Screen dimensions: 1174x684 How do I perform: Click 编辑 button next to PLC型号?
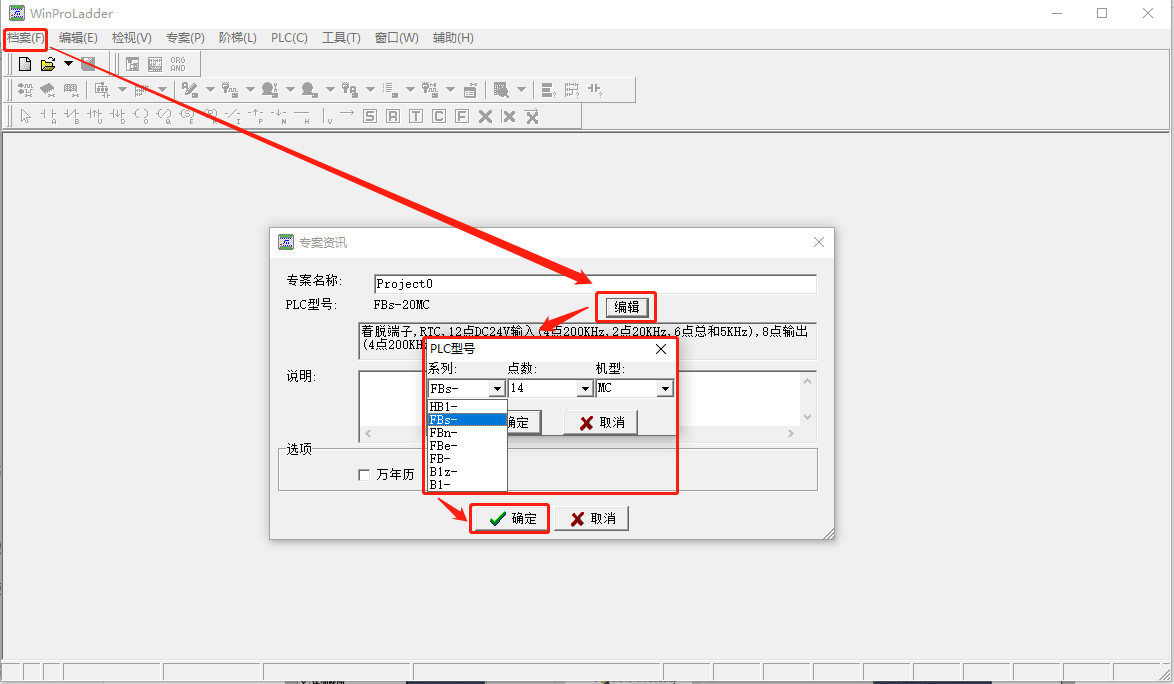[x=627, y=307]
